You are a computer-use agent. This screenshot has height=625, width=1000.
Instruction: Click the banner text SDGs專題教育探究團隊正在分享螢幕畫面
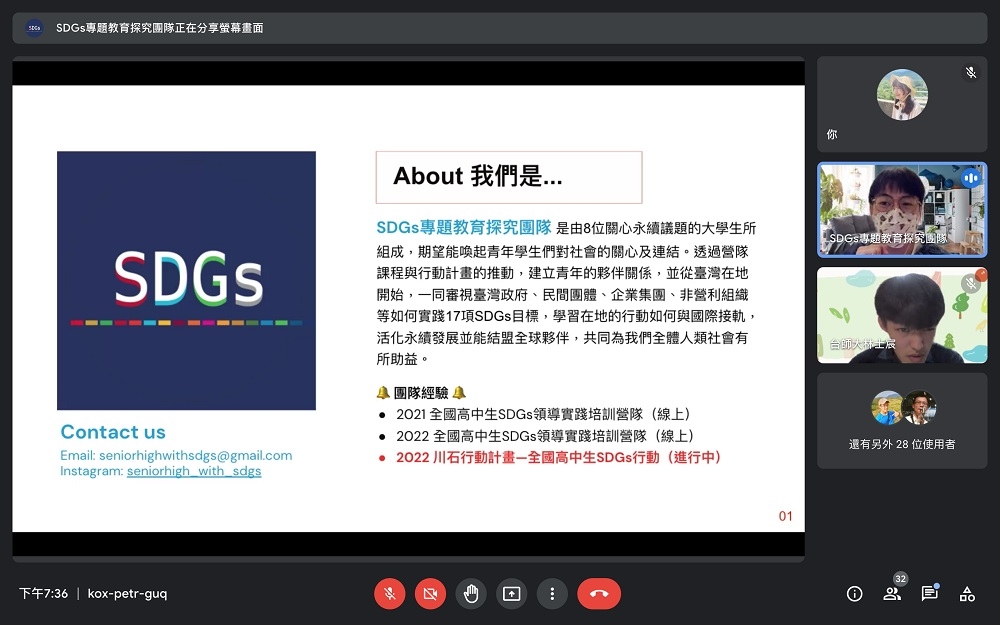[159, 28]
